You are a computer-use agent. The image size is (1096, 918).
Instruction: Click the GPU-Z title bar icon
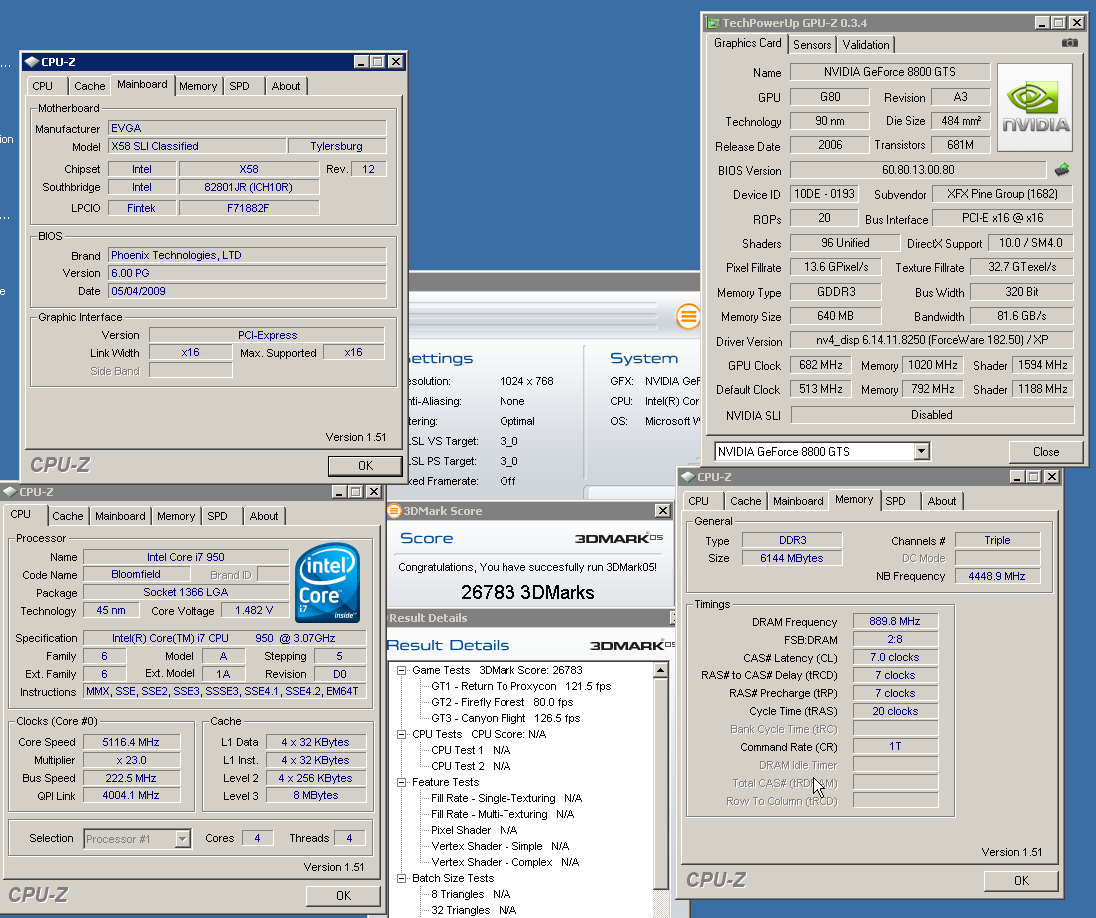click(x=713, y=23)
